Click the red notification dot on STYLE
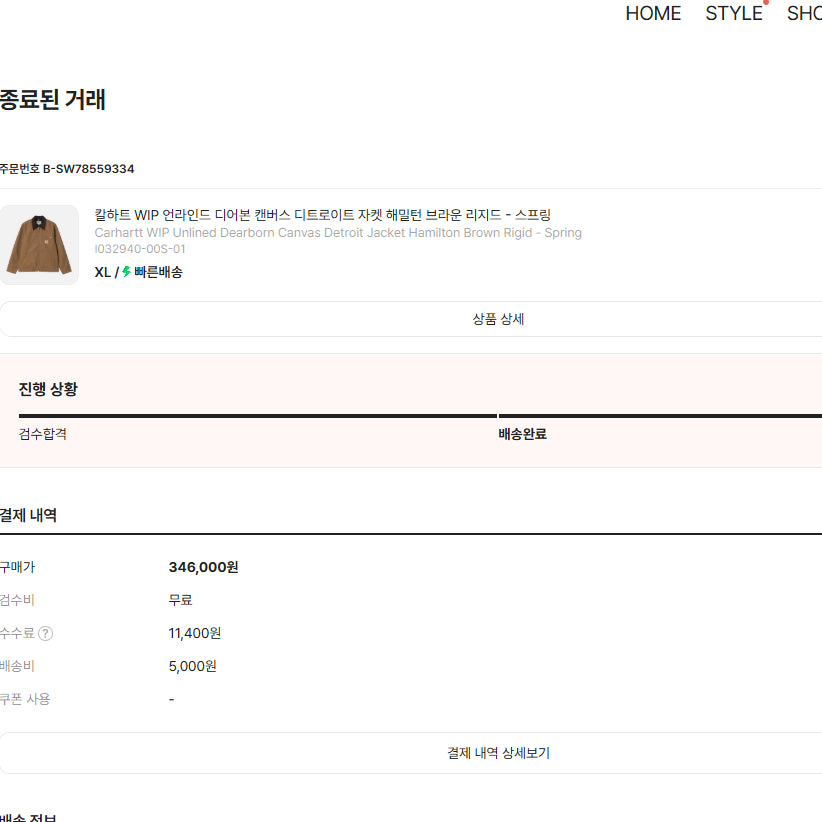Image resolution: width=822 pixels, height=822 pixels. pyautogui.click(x=766, y=2)
